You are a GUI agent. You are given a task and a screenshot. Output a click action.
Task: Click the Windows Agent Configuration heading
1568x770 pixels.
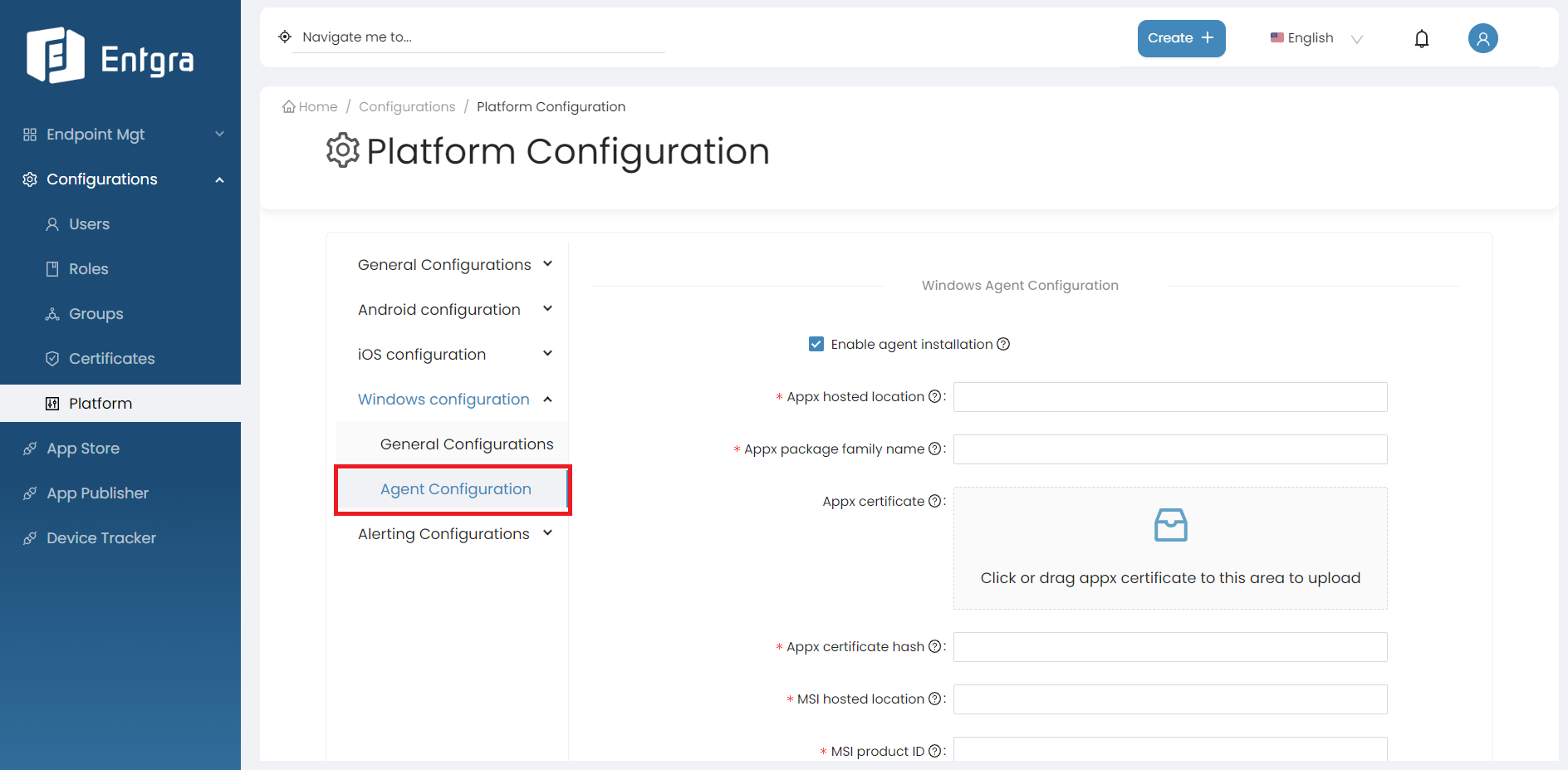click(1020, 285)
